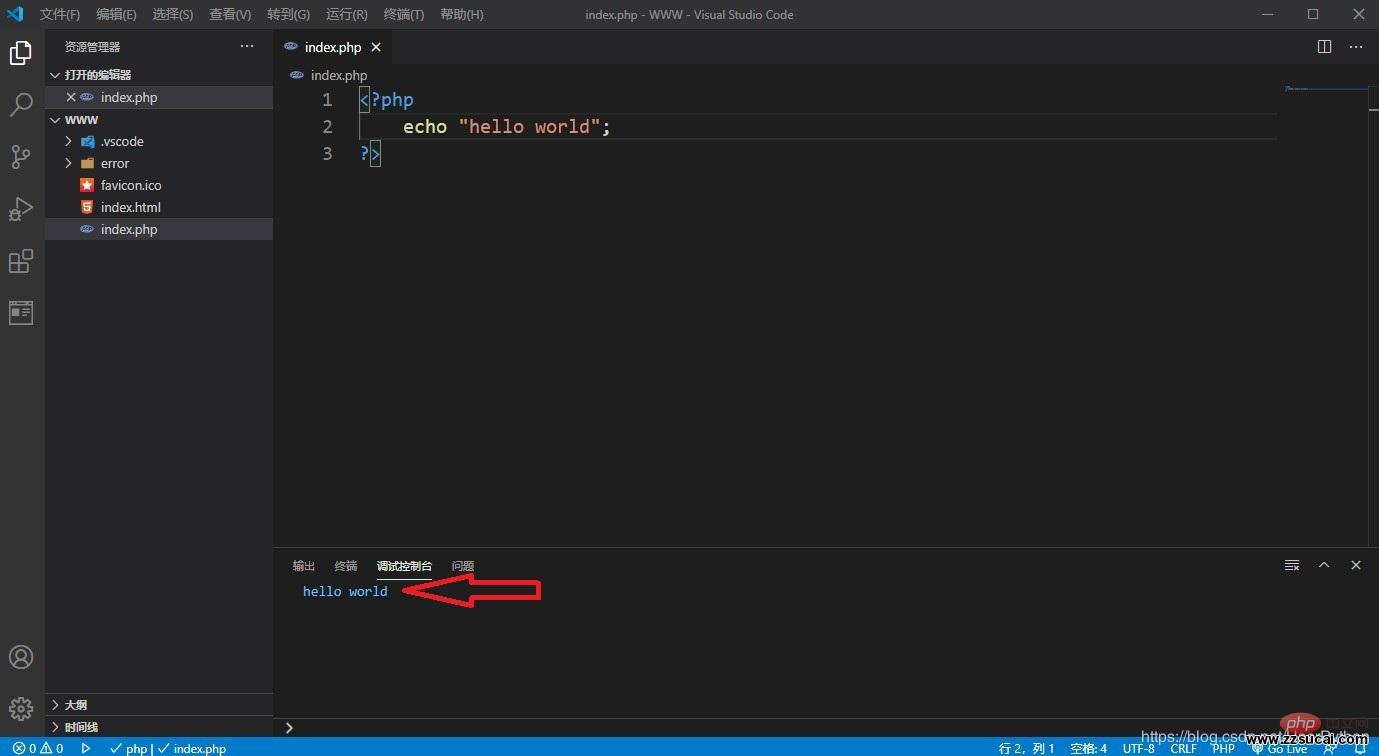Close the index.php editor tab
Viewport: 1379px width, 756px height.
(x=376, y=47)
